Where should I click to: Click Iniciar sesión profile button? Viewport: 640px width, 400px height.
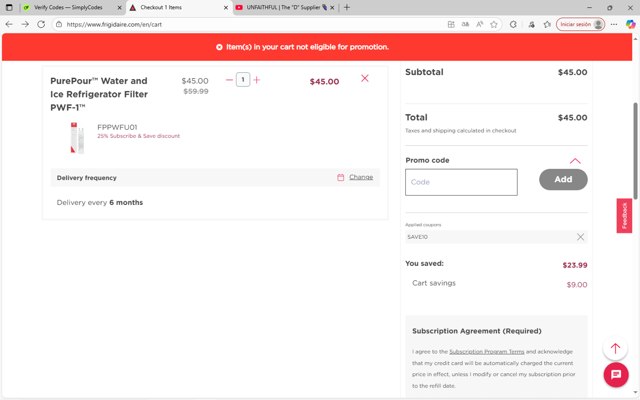[580, 24]
